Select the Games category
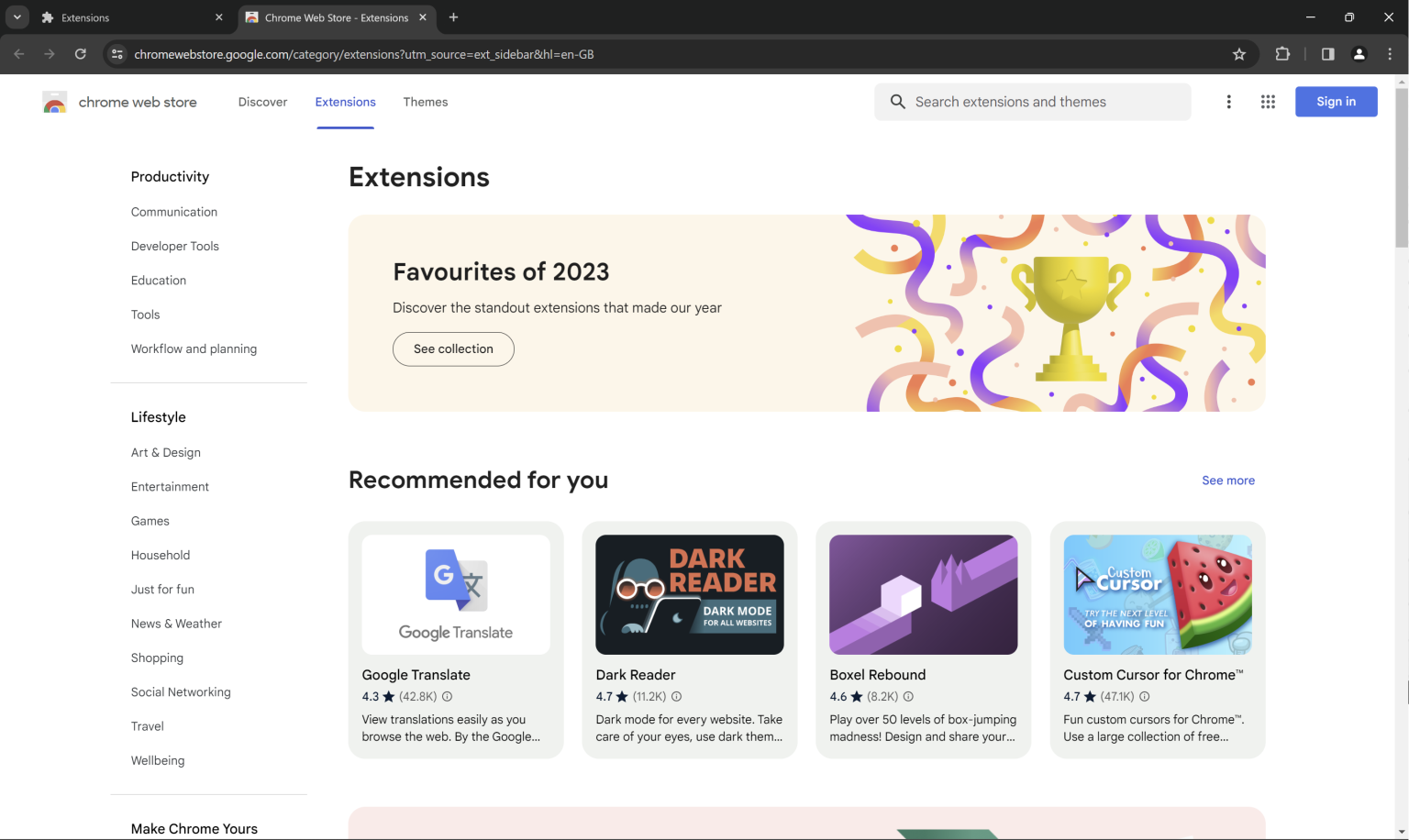Image resolution: width=1409 pixels, height=840 pixels. (x=150, y=521)
